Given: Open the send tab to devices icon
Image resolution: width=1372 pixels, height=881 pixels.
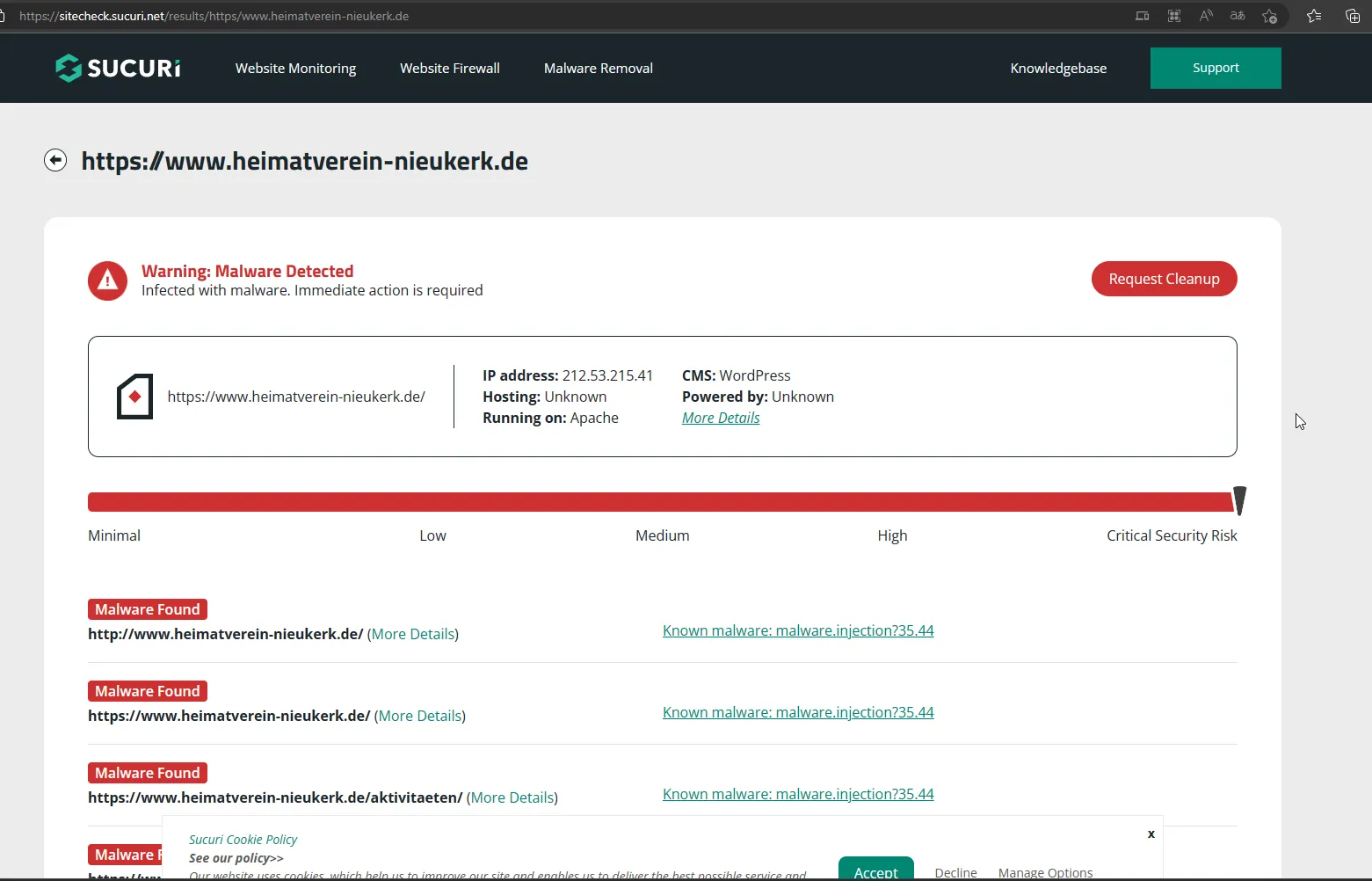Looking at the screenshot, I should (x=1142, y=16).
